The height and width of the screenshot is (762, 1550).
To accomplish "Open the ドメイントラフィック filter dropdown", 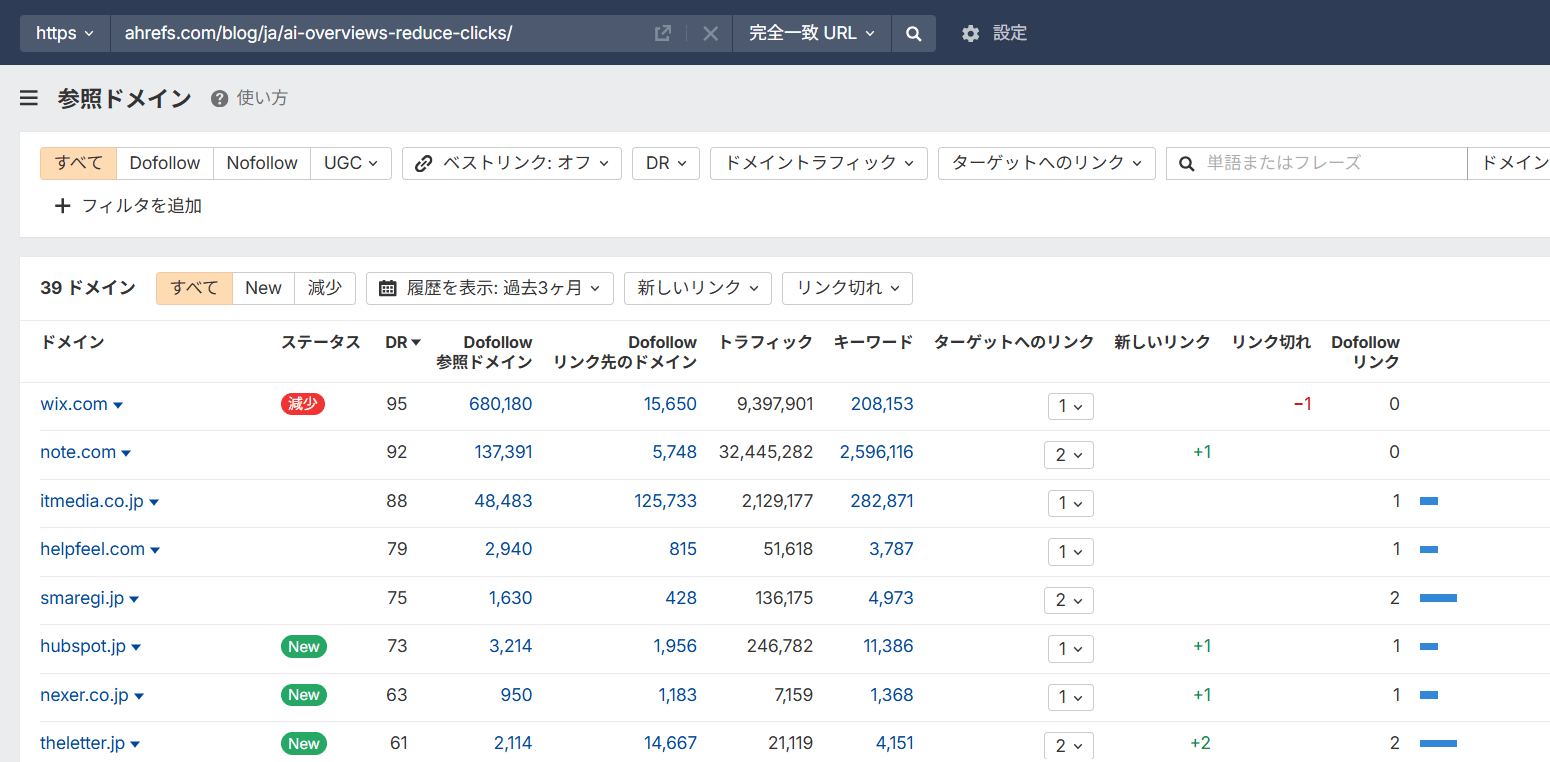I will click(x=819, y=163).
